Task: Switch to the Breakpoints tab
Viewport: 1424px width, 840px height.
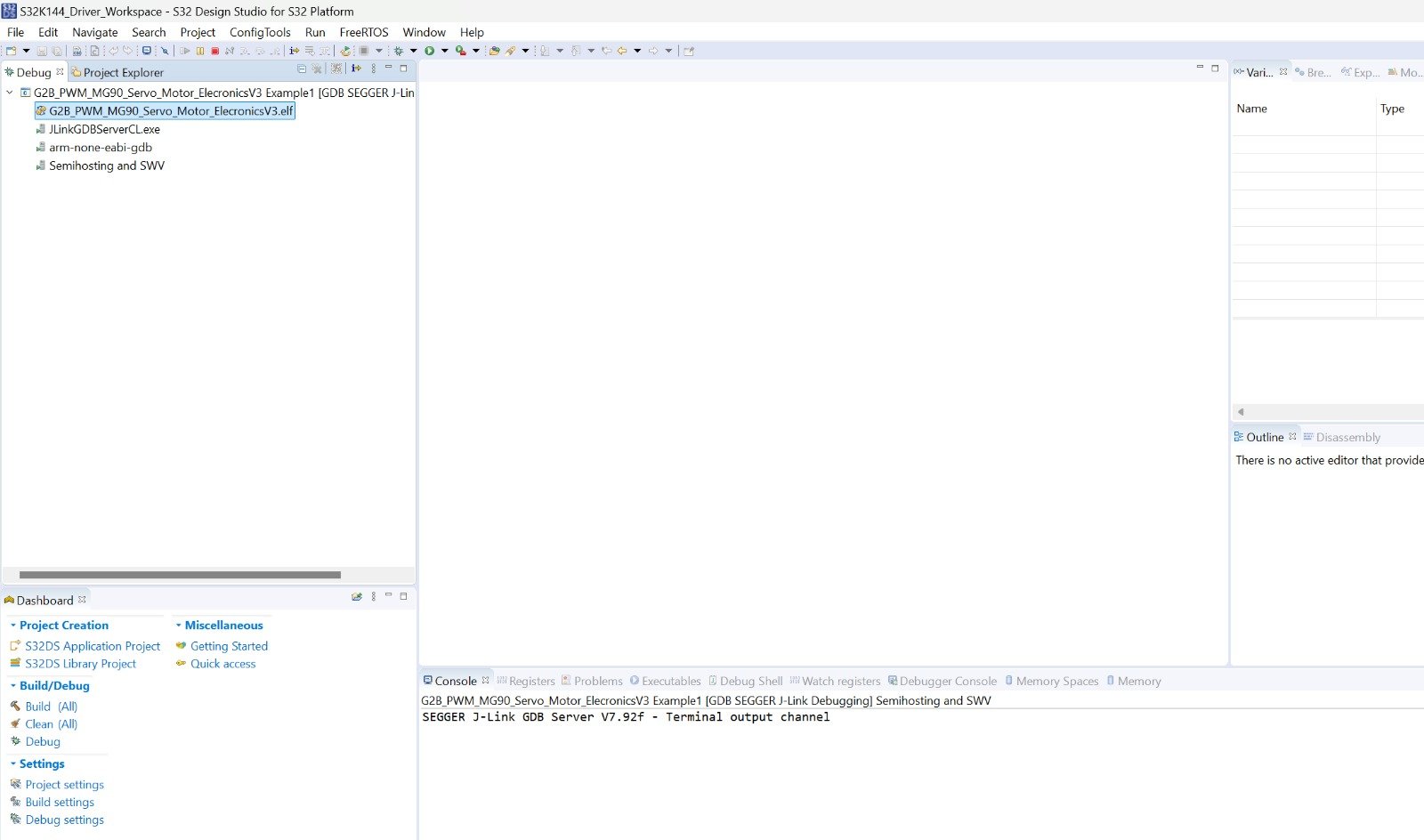Action: [1313, 72]
